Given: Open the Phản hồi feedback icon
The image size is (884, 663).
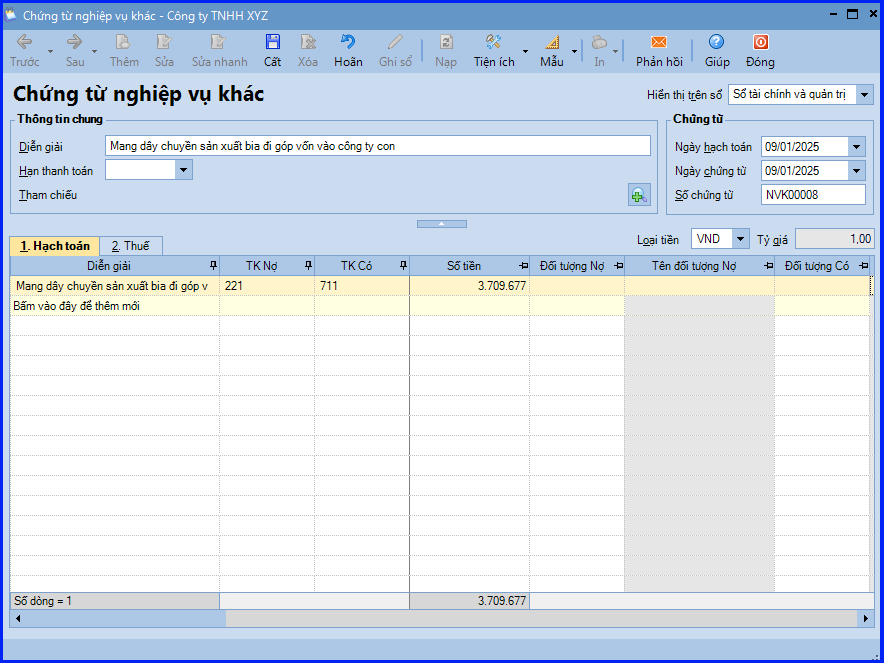Looking at the screenshot, I should point(658,43).
